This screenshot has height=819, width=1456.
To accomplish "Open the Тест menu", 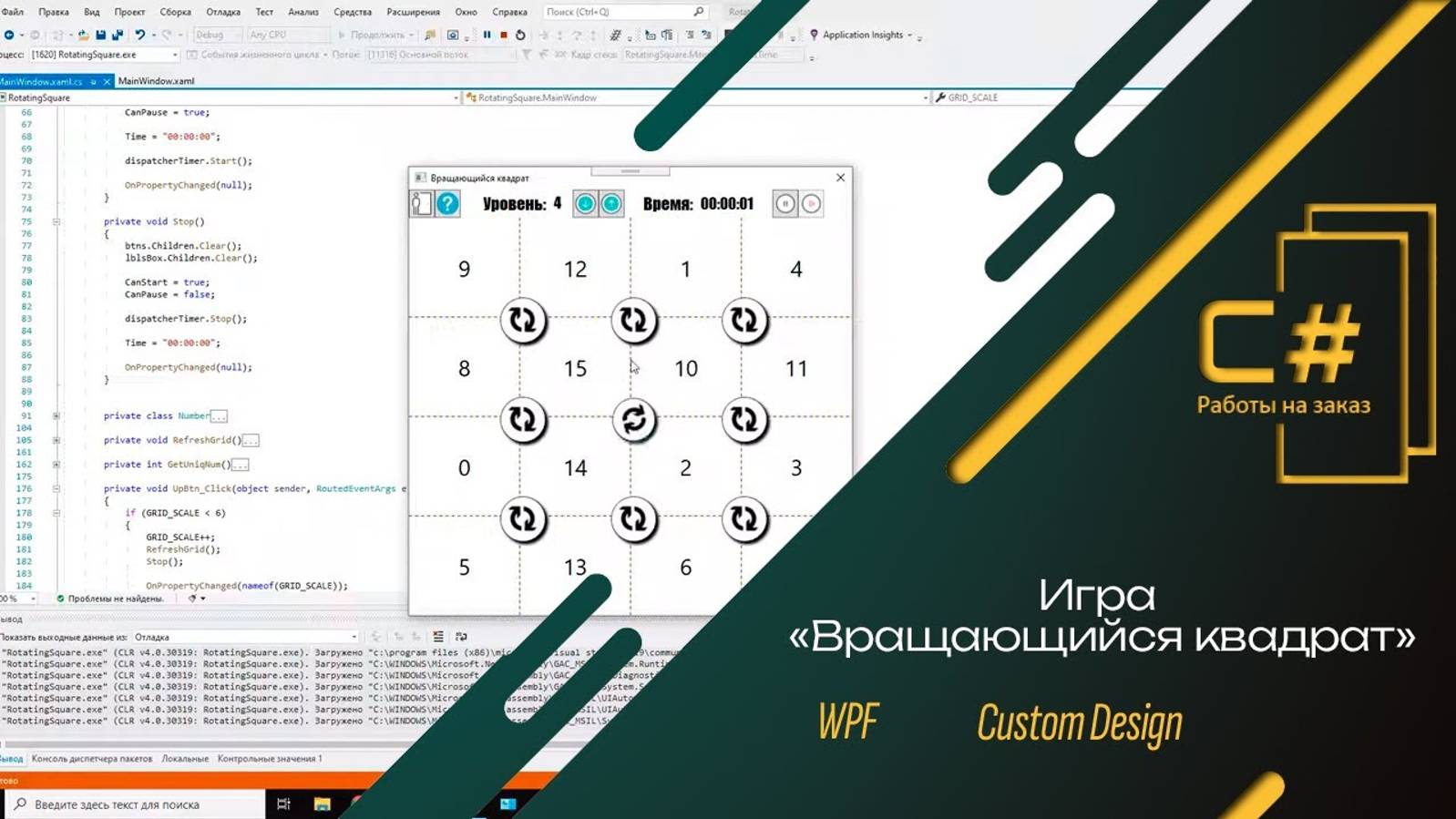I will tap(264, 12).
